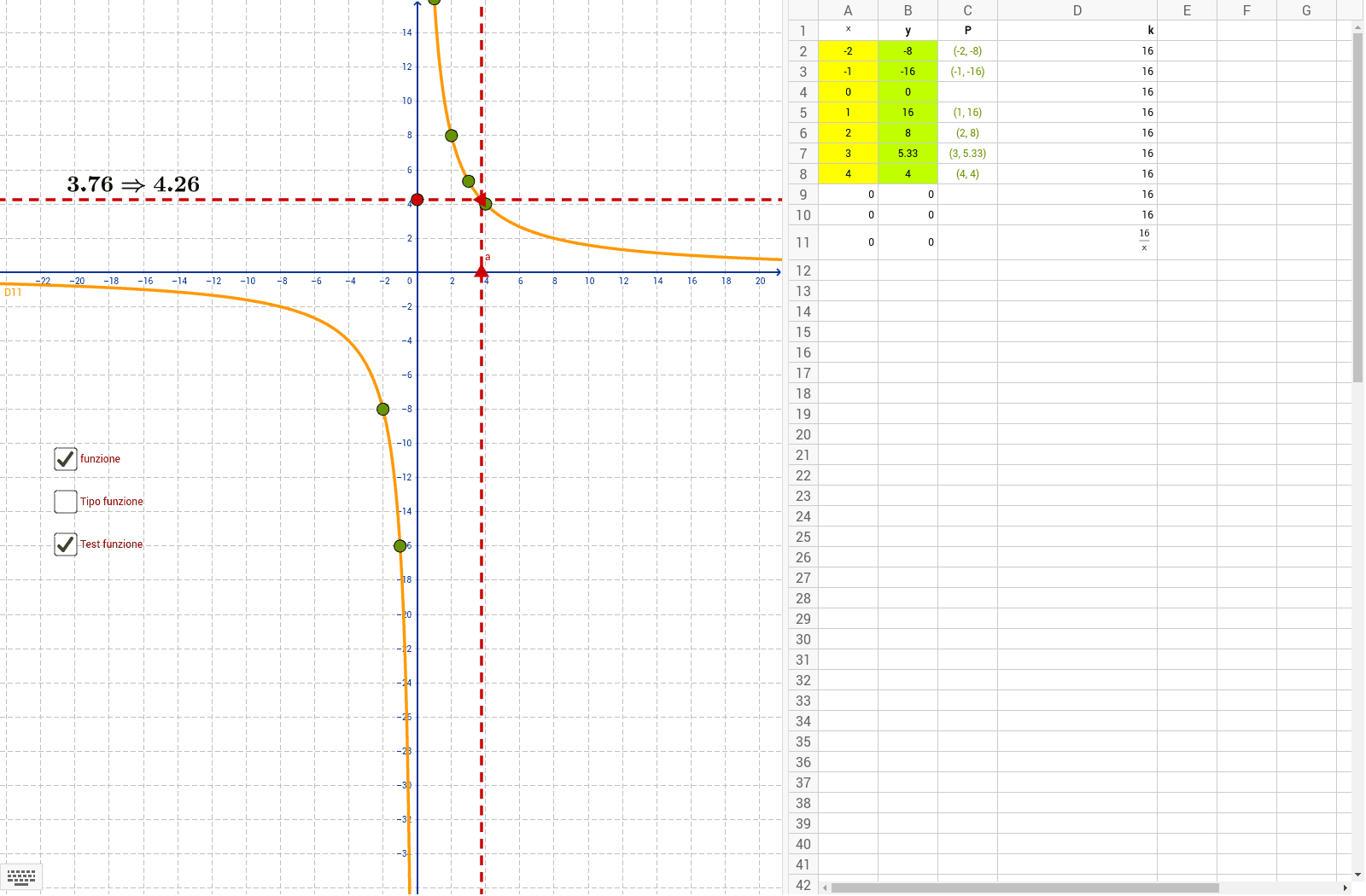The height and width of the screenshot is (896, 1366).
Task: Uncheck the funzione checkbox
Action: 66,459
